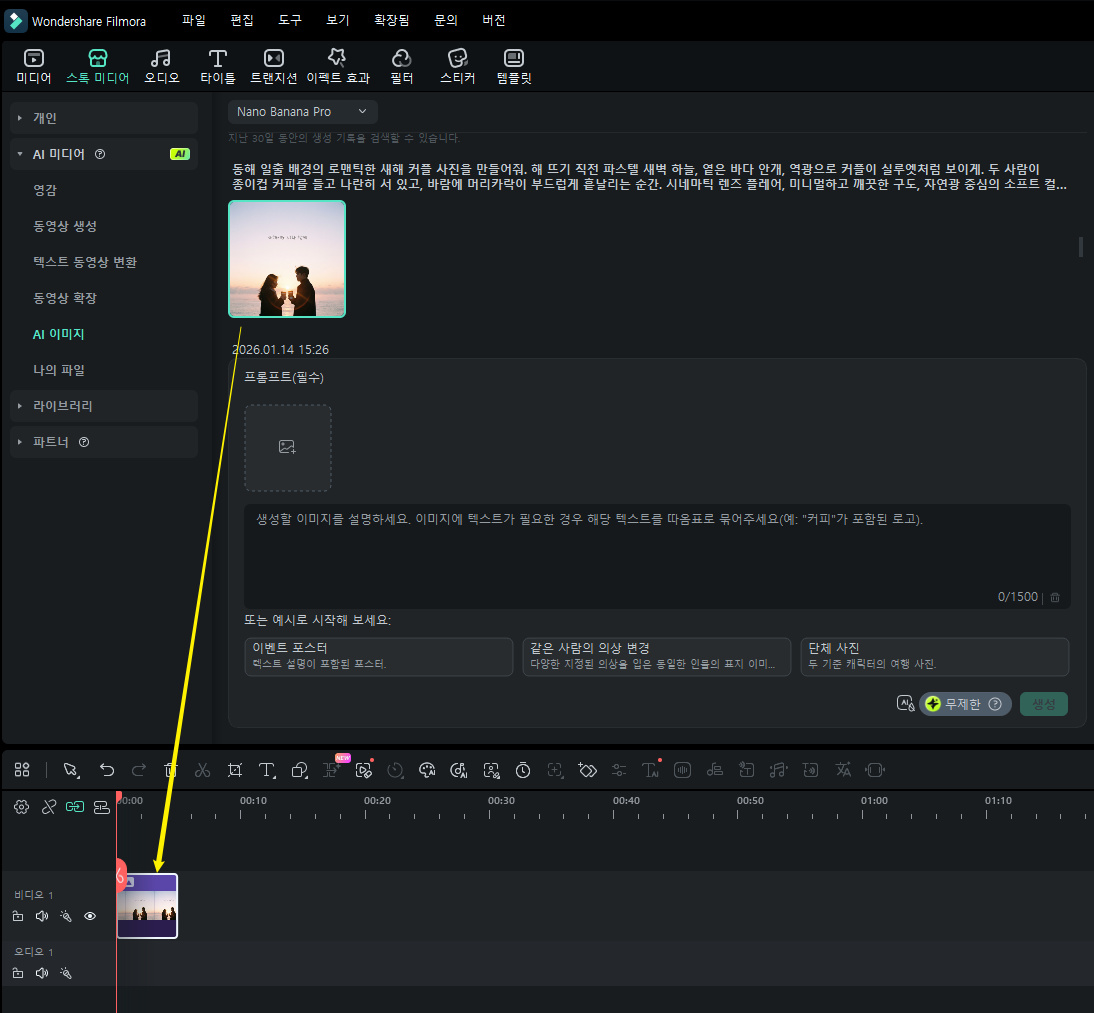This screenshot has width=1094, height=1013.
Task: Click the color palette icon in timeline toolbar
Action: click(x=427, y=770)
